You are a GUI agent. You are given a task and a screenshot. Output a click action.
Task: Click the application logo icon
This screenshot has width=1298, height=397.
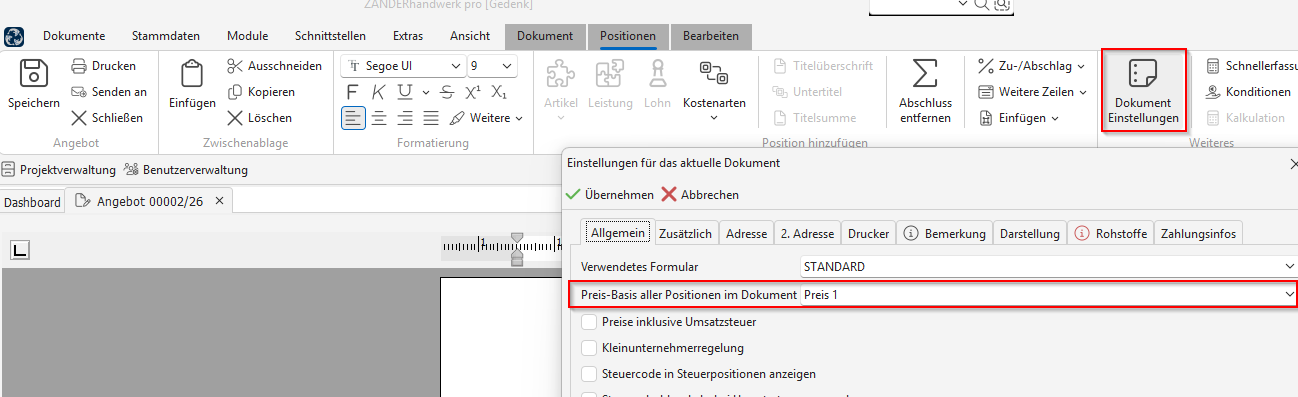point(15,37)
